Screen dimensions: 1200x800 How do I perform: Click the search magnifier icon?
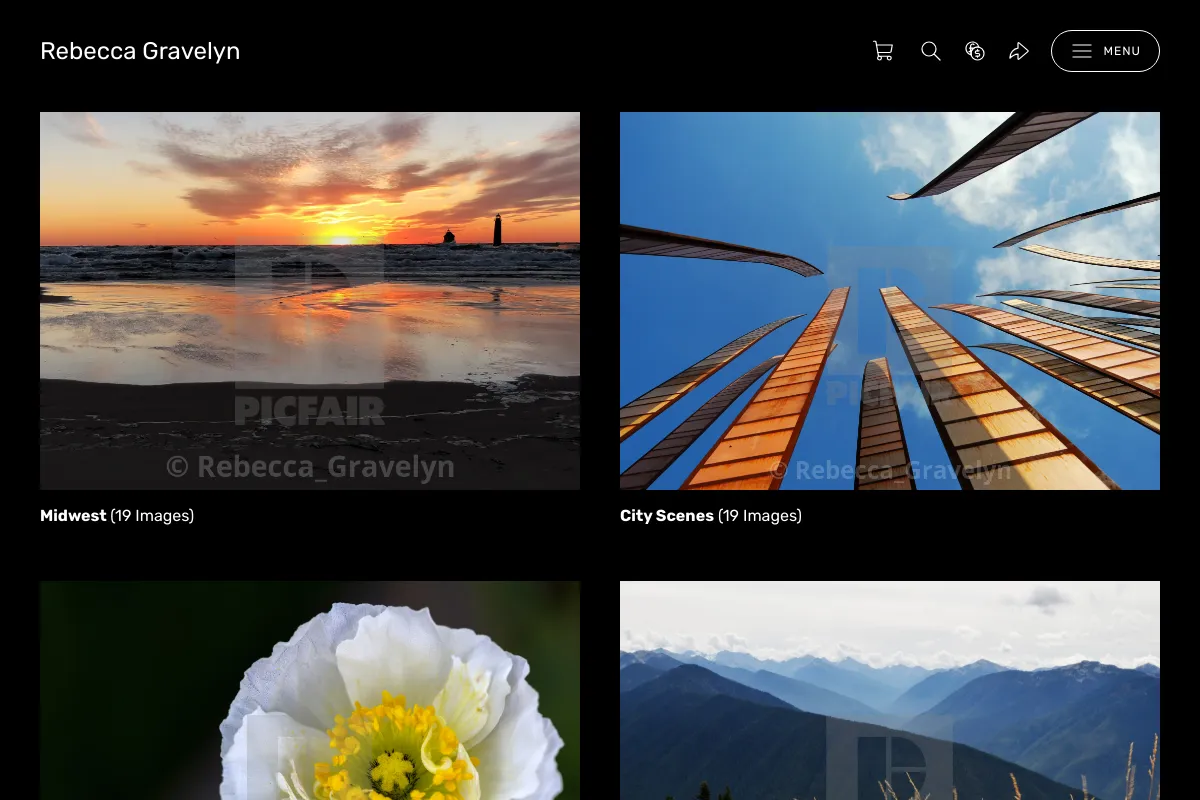pos(931,51)
